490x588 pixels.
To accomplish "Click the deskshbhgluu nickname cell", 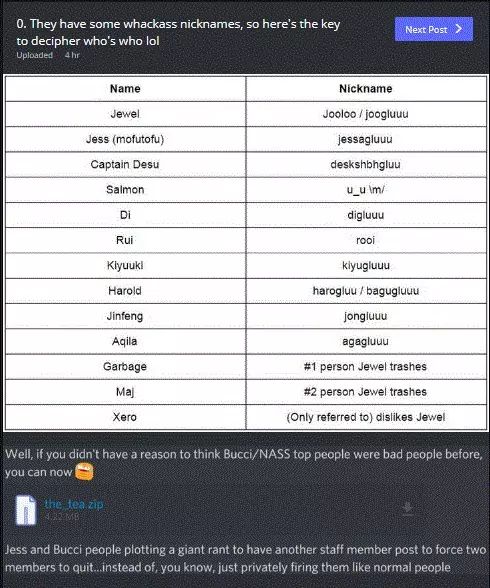I will point(366,164).
